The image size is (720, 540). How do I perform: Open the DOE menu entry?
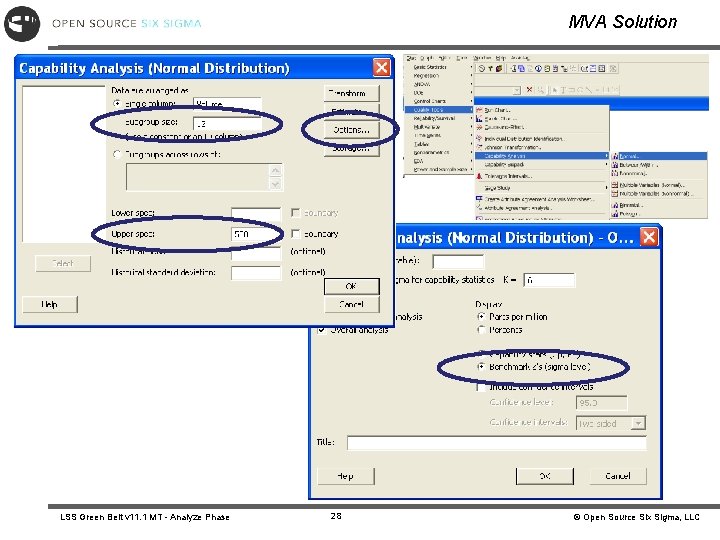click(x=439, y=93)
